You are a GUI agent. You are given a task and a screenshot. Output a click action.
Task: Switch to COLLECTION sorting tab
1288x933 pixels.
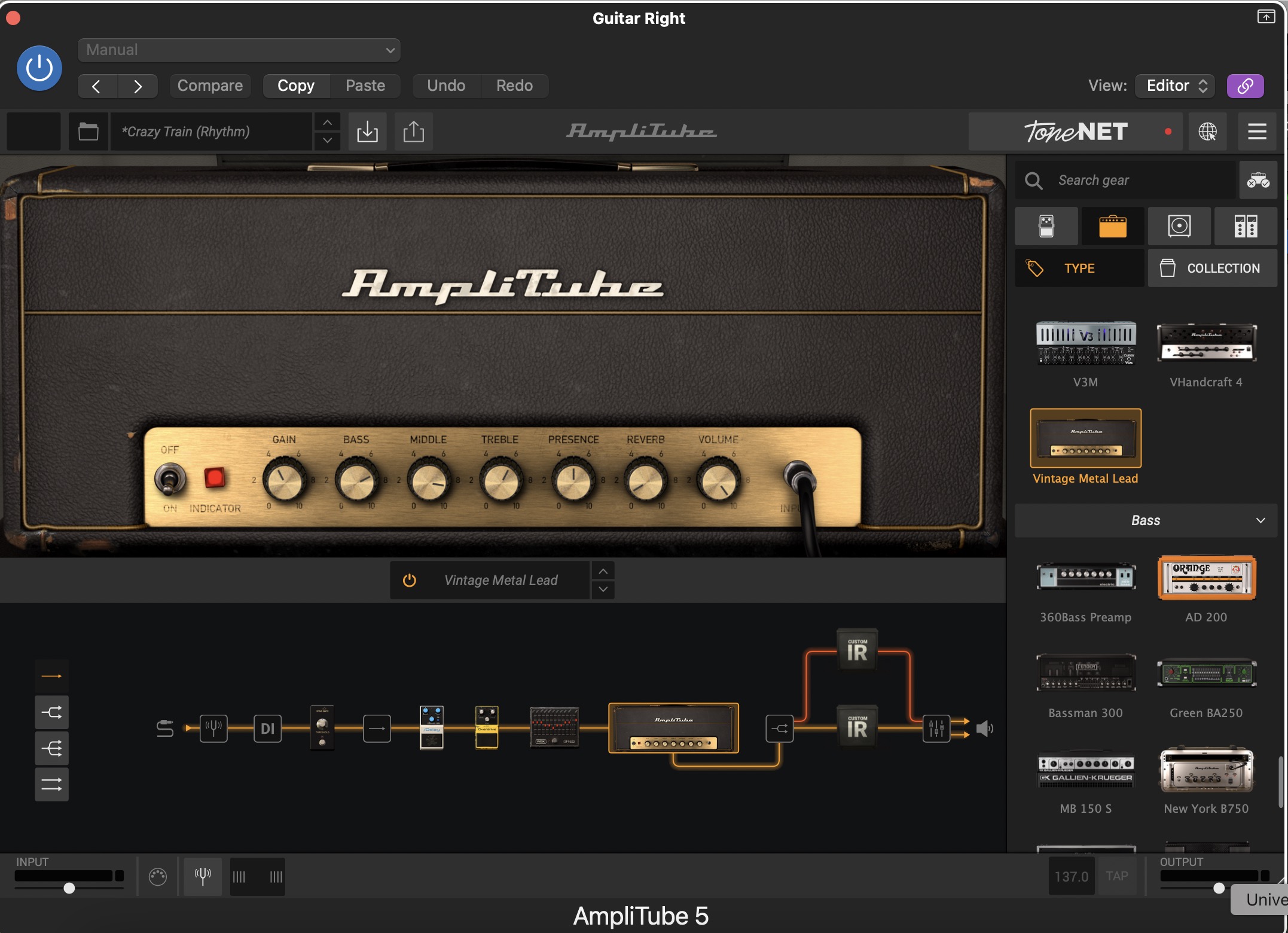(x=1212, y=268)
